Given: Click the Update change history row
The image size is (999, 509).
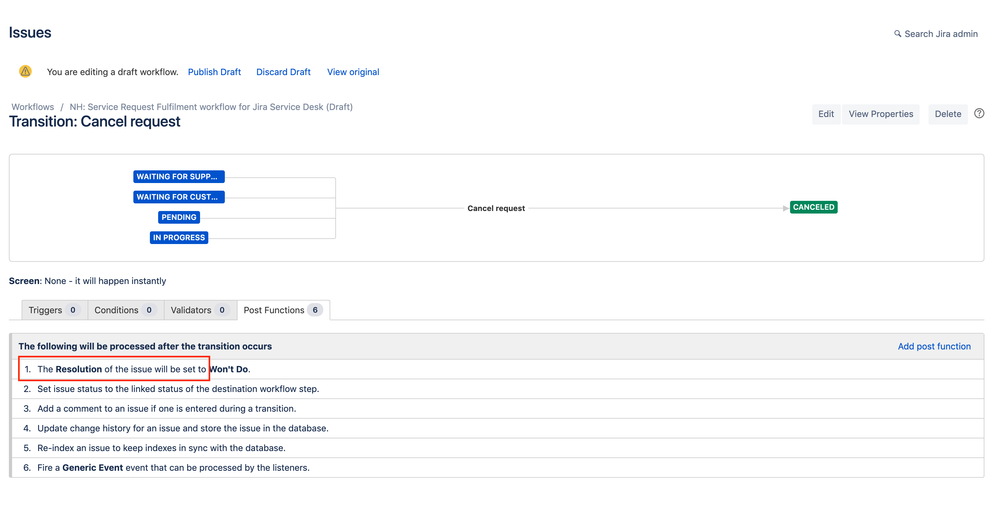Looking at the screenshot, I should pos(497,428).
